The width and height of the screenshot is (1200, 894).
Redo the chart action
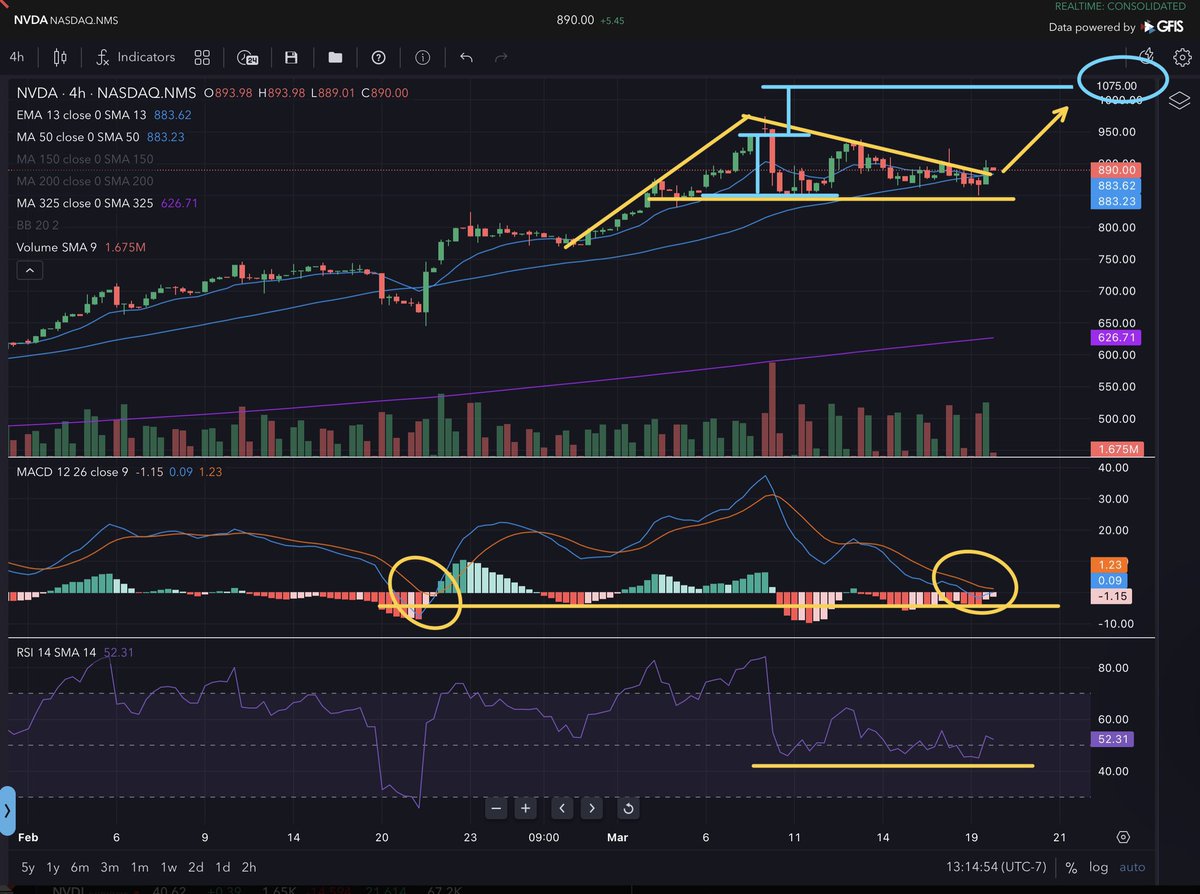(x=502, y=58)
